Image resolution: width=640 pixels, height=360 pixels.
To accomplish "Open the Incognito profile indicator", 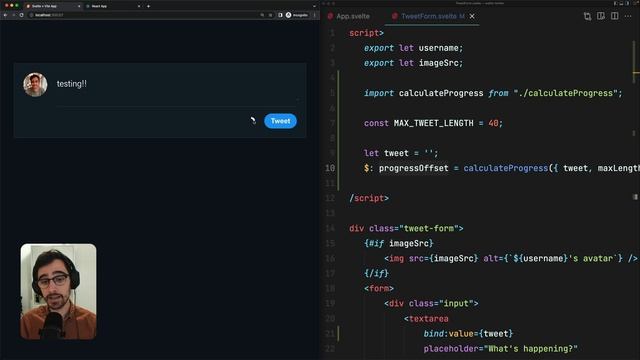I will click(x=297, y=15).
